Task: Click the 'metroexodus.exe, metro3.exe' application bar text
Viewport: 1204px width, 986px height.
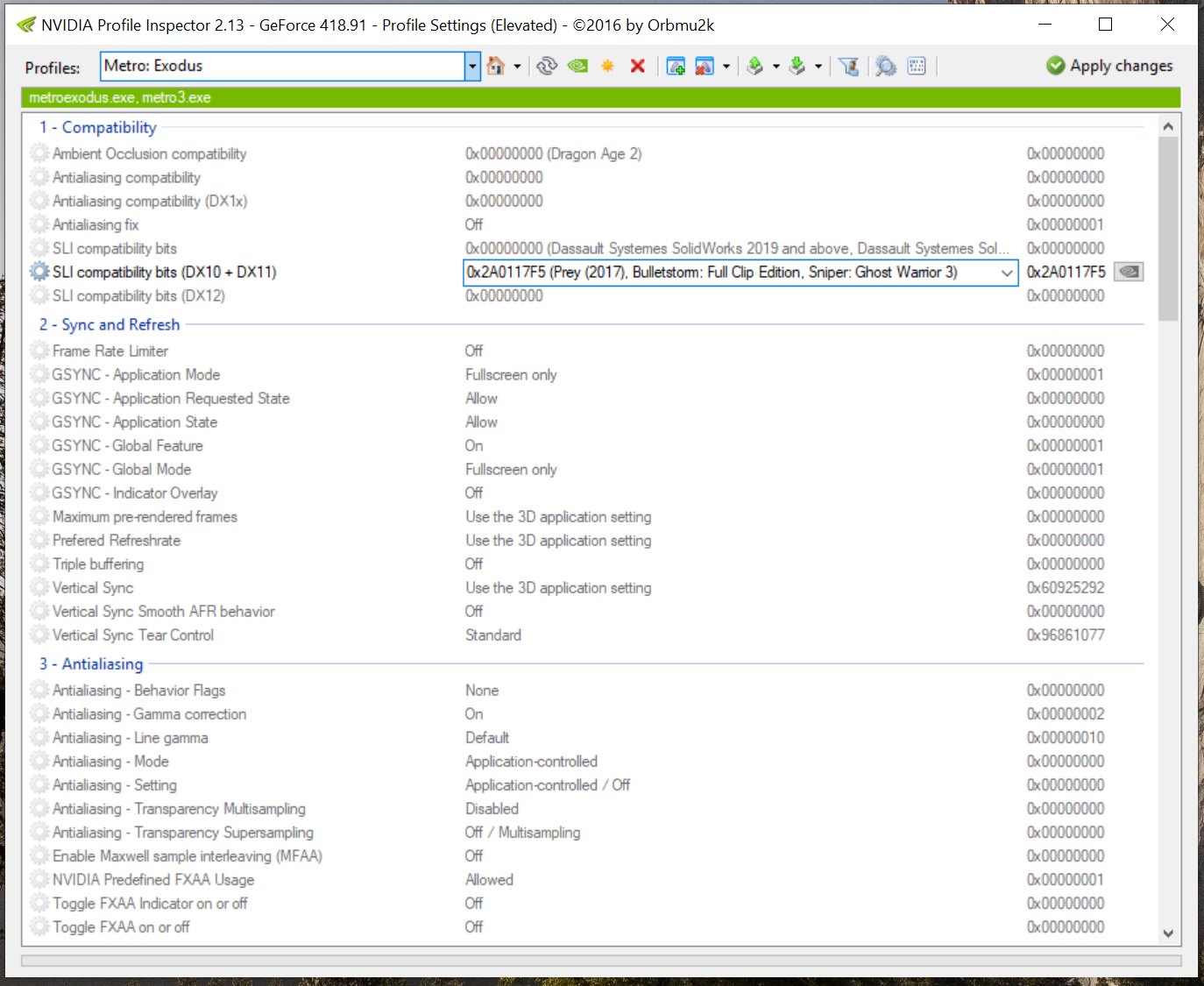Action: tap(120, 97)
